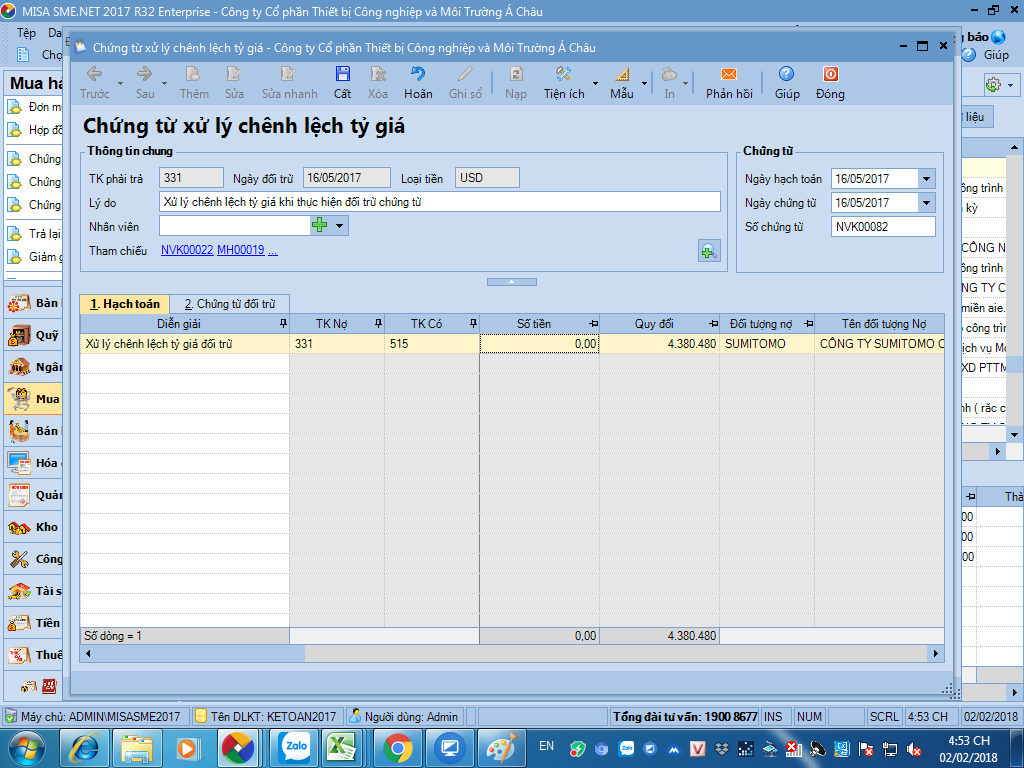
Task: Click the Lý do text field
Action: click(440, 202)
